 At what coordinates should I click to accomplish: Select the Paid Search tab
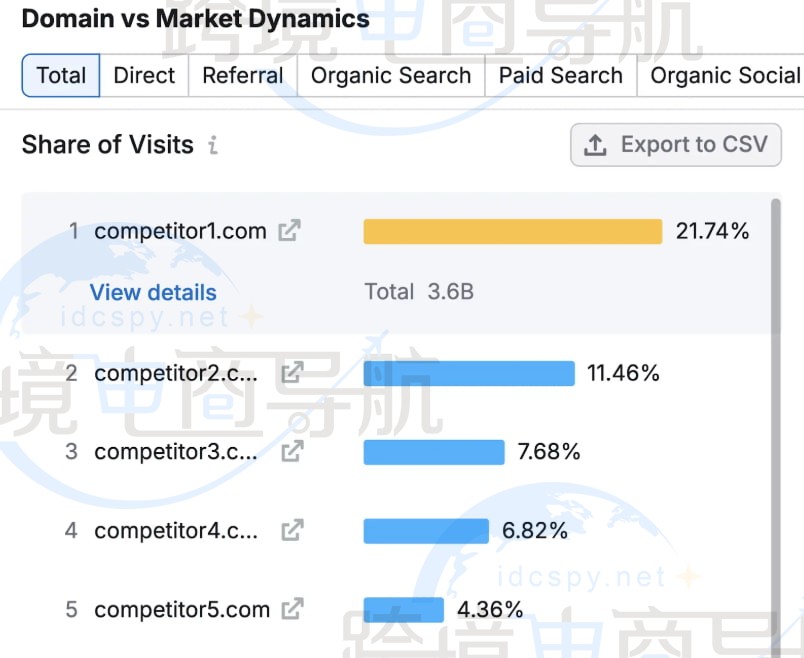click(x=560, y=75)
